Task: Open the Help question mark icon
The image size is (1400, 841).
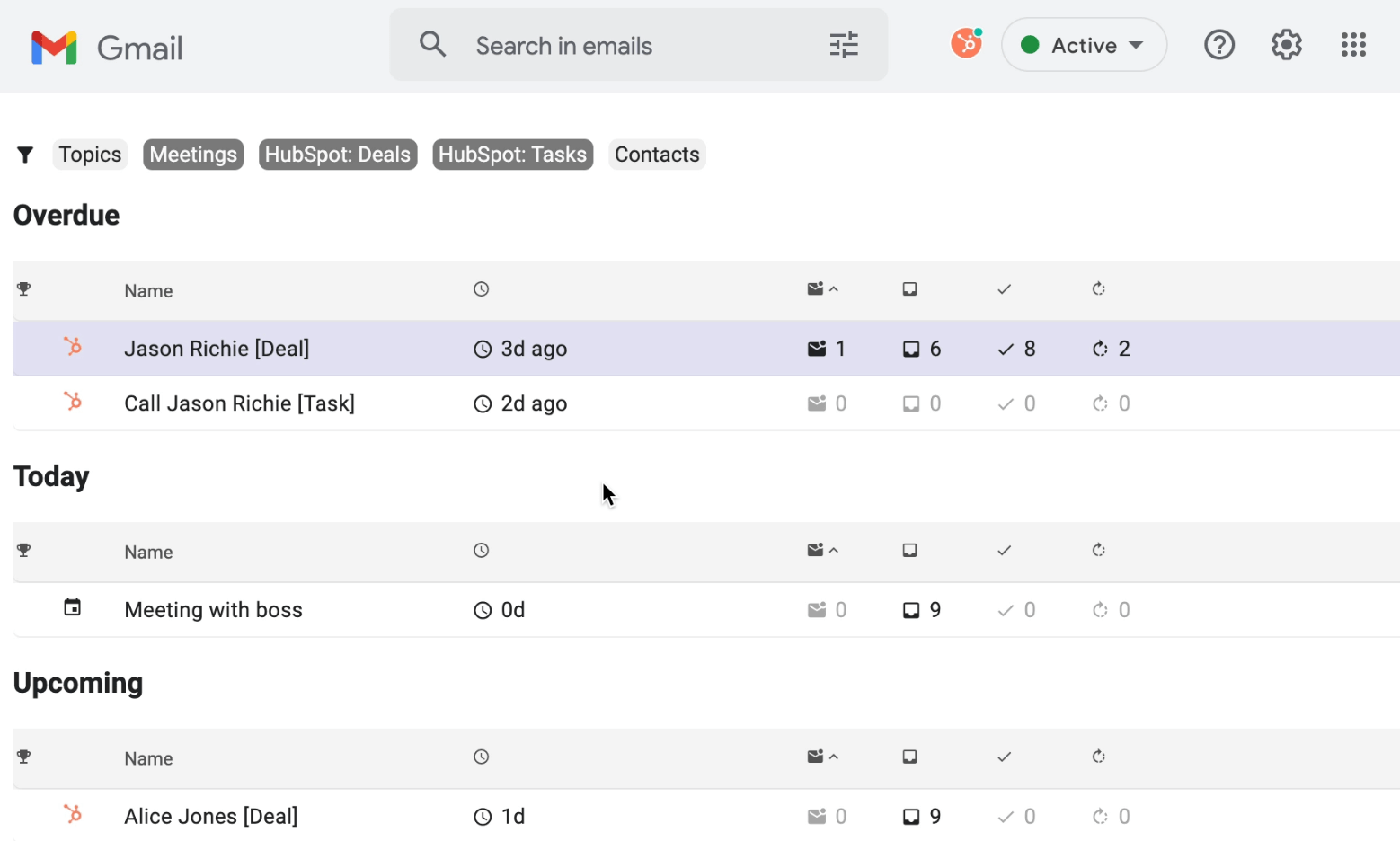Action: [x=1218, y=45]
